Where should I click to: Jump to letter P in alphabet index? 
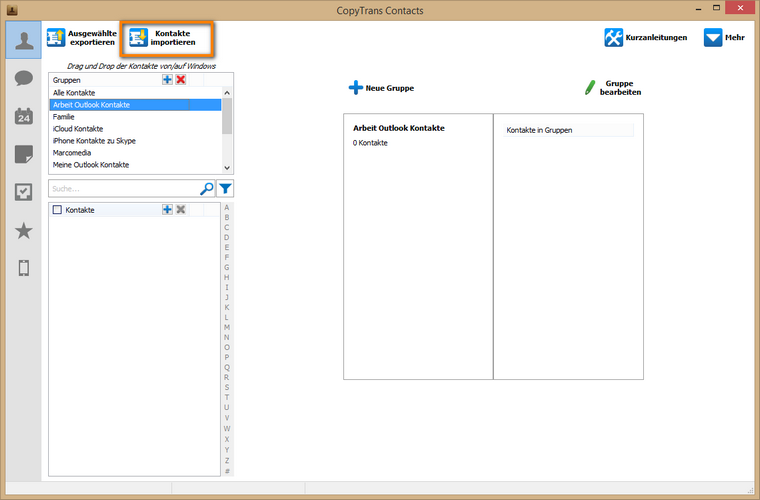(x=227, y=357)
